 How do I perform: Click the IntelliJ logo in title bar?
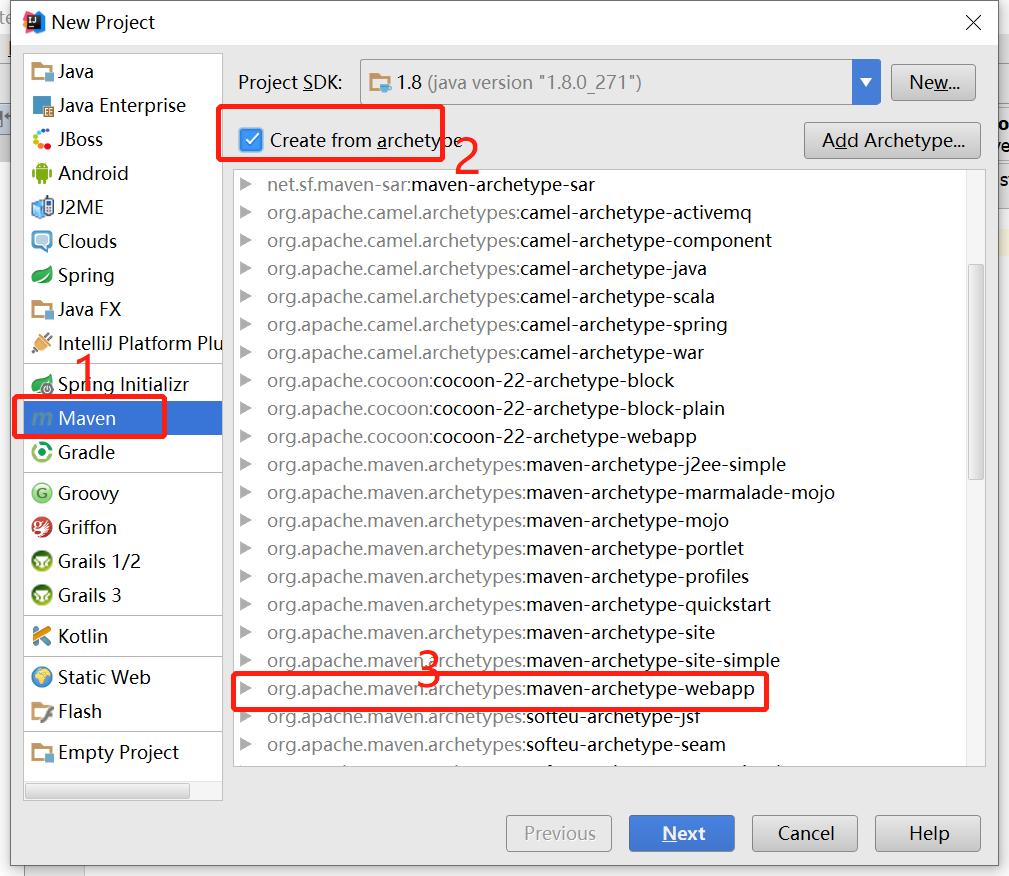pos(33,22)
